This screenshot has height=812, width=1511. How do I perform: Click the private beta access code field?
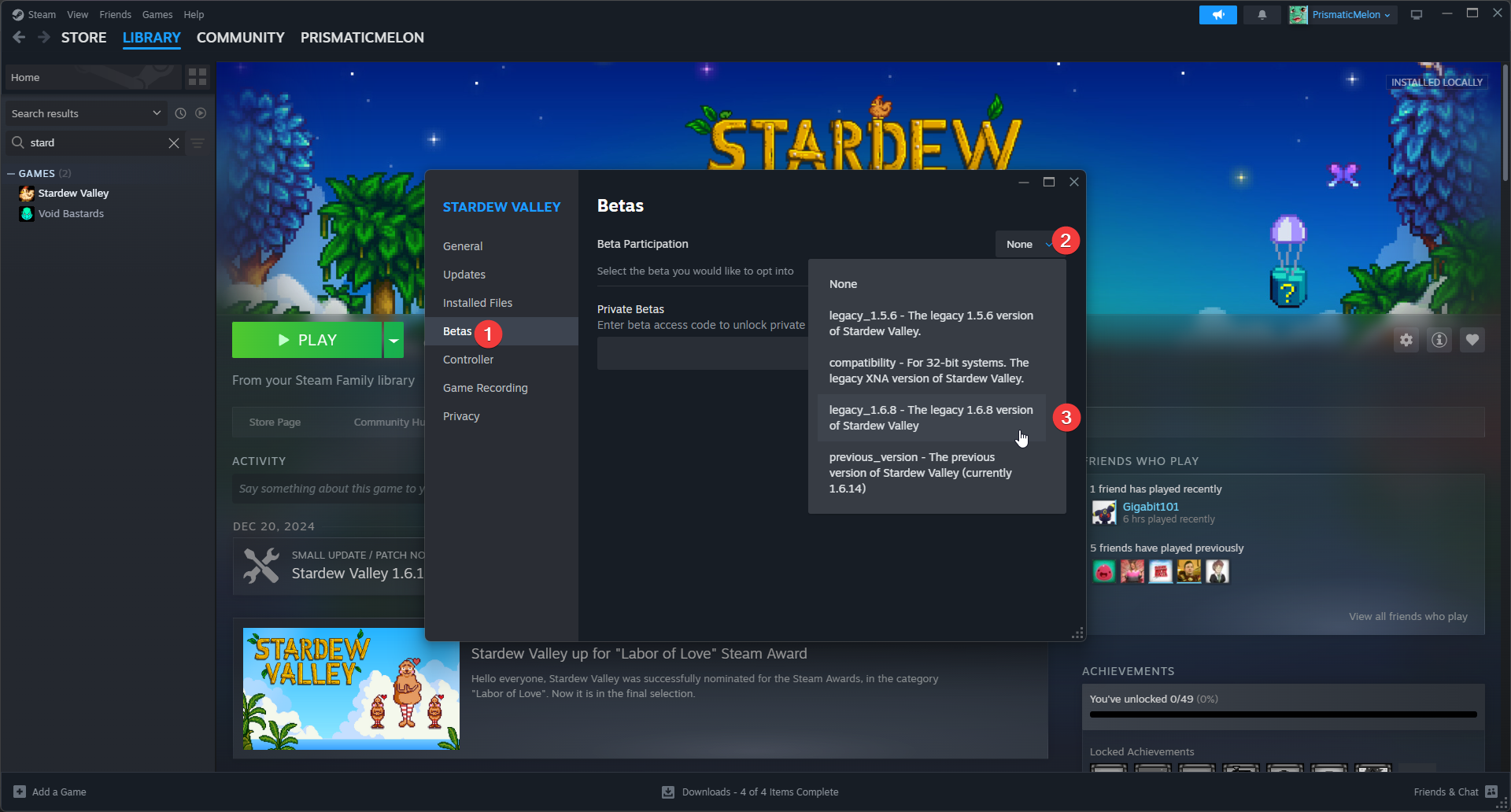point(703,353)
